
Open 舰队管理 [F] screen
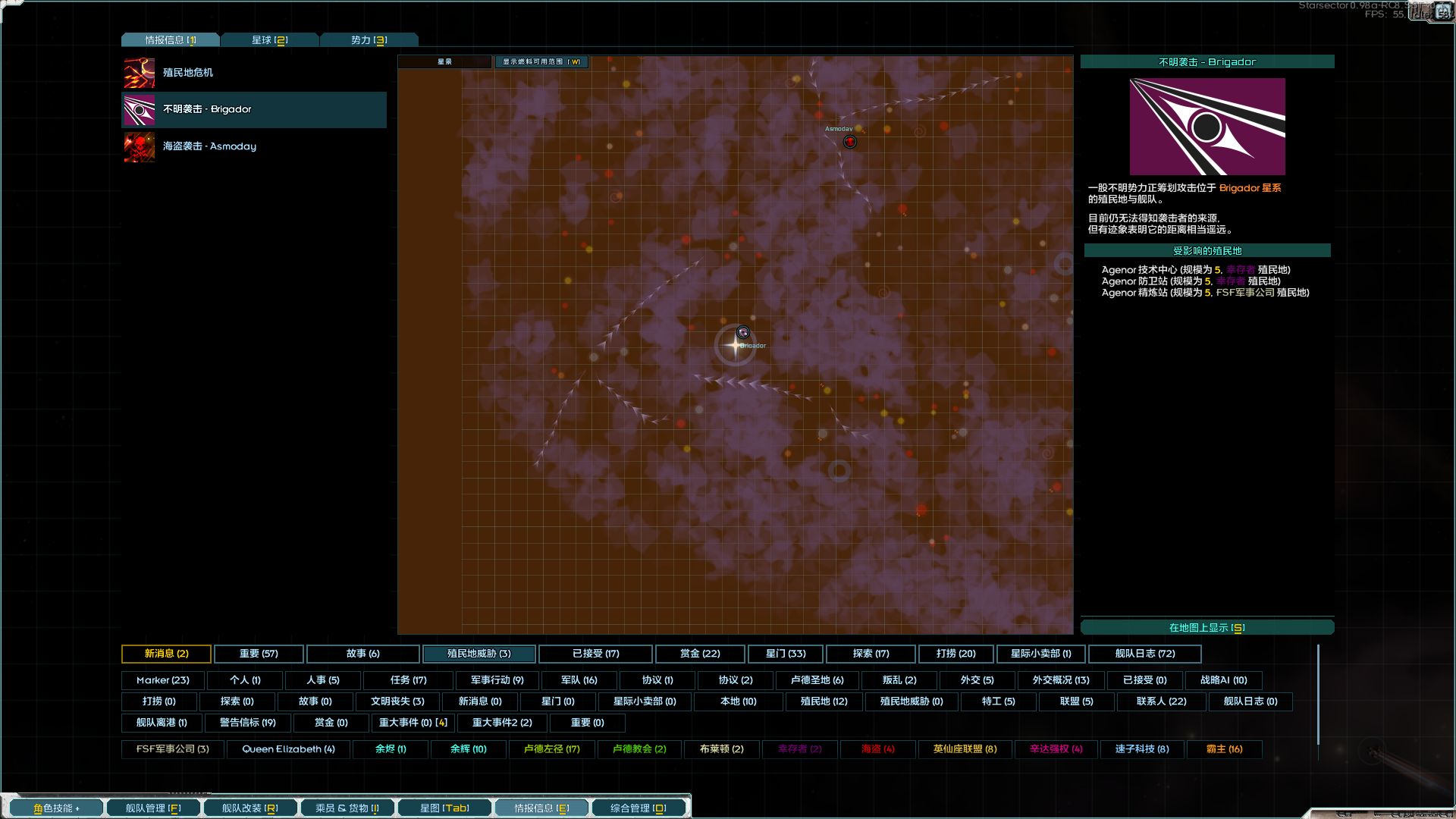(x=153, y=808)
